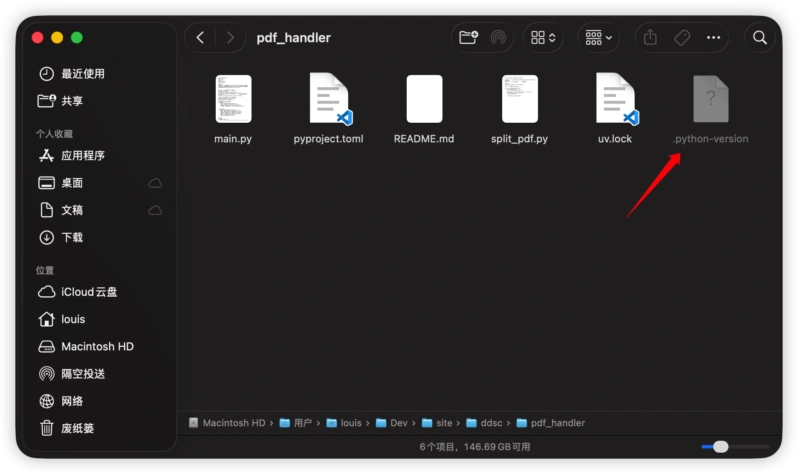
Task: Select the pyproject.toml file icon
Action: coord(328,99)
